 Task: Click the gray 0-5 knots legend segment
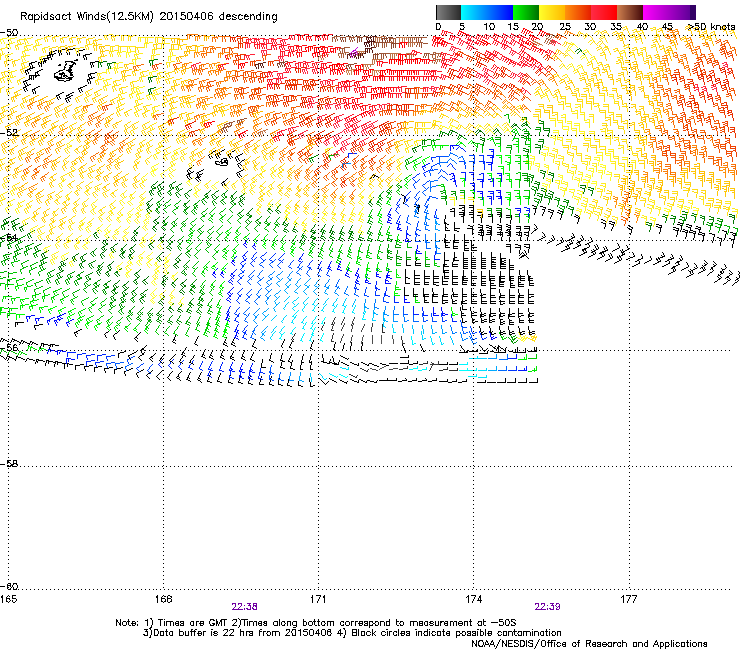tap(448, 12)
